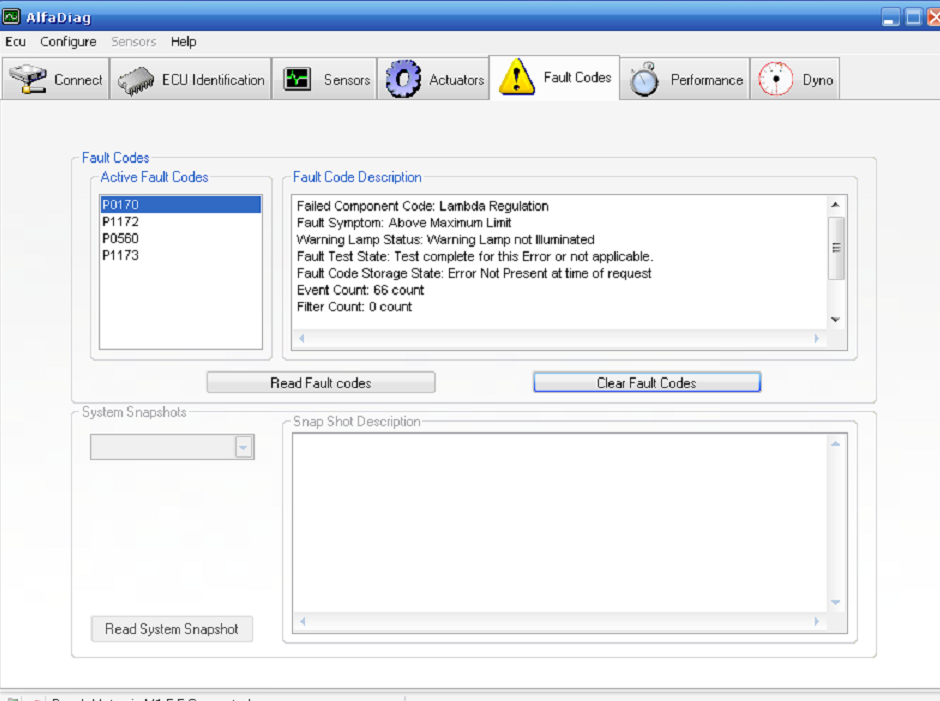Click Read System Snapshot button
The width and height of the screenshot is (940, 701).
point(171,628)
